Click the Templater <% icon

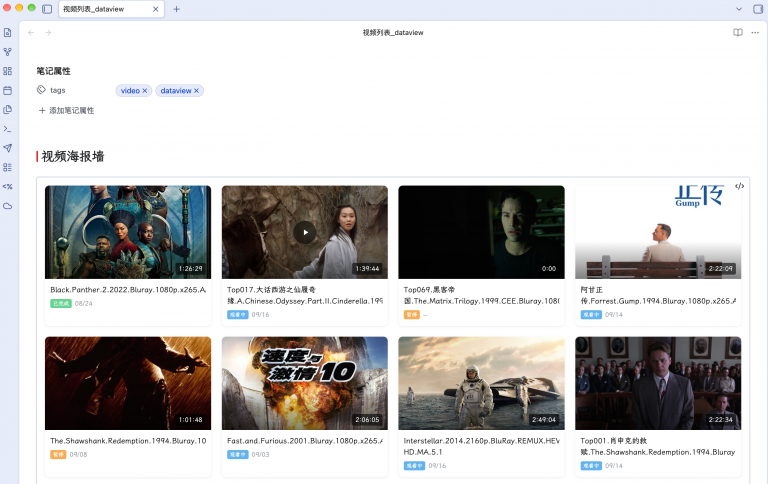point(7,187)
